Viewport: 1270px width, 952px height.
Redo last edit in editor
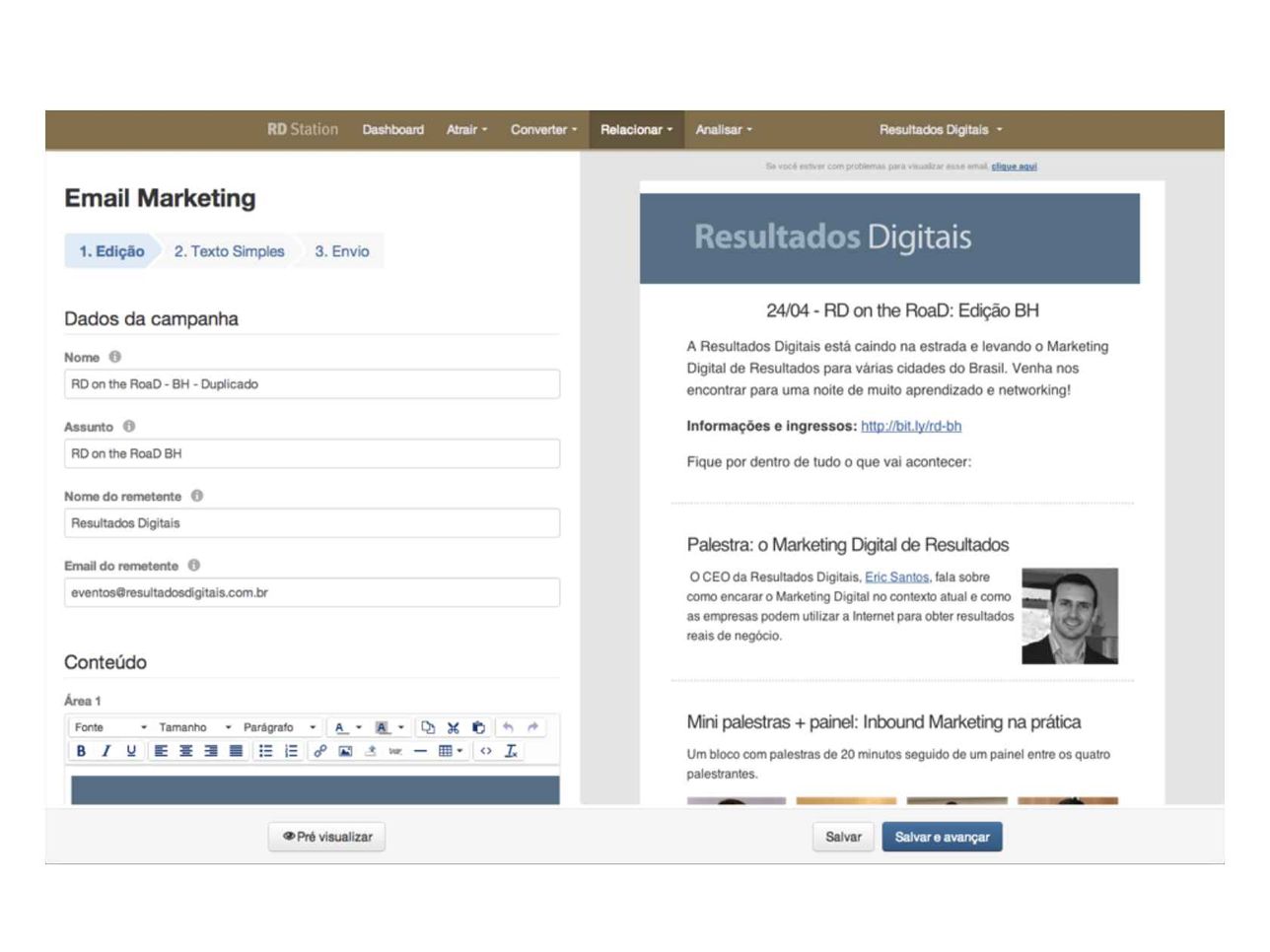(x=532, y=727)
